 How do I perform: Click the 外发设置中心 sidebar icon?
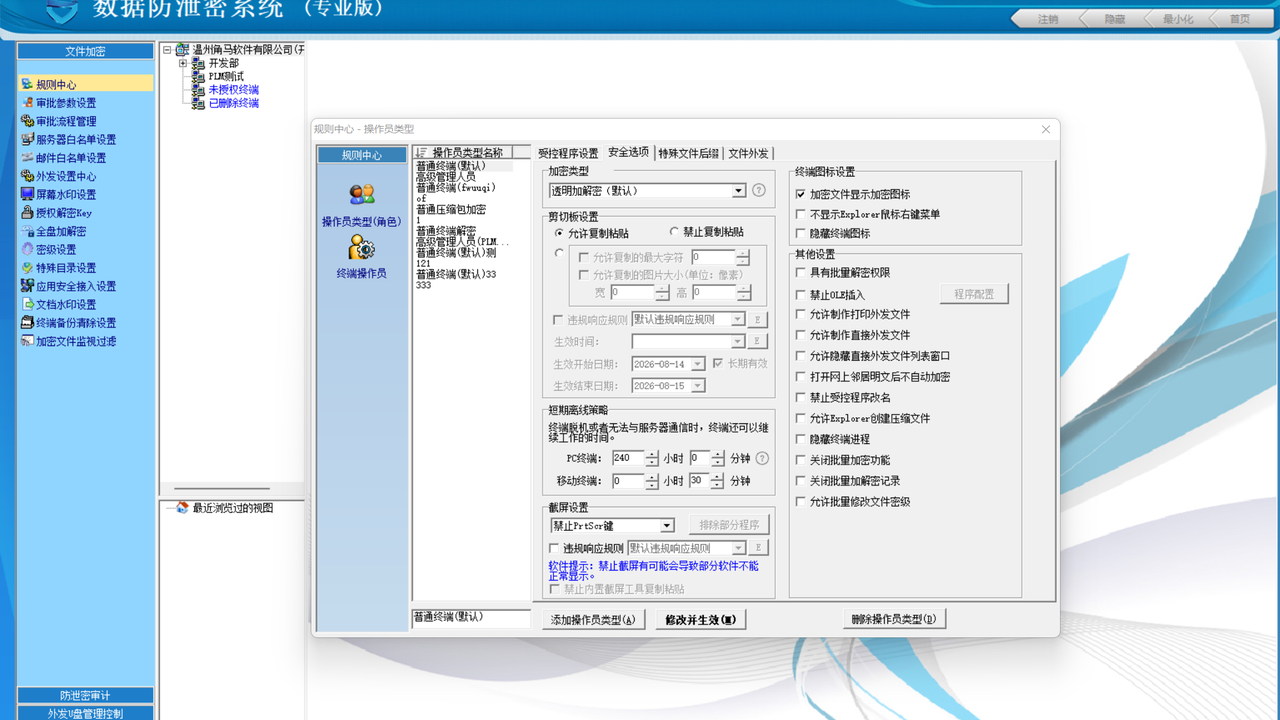pyautogui.click(x=27, y=176)
